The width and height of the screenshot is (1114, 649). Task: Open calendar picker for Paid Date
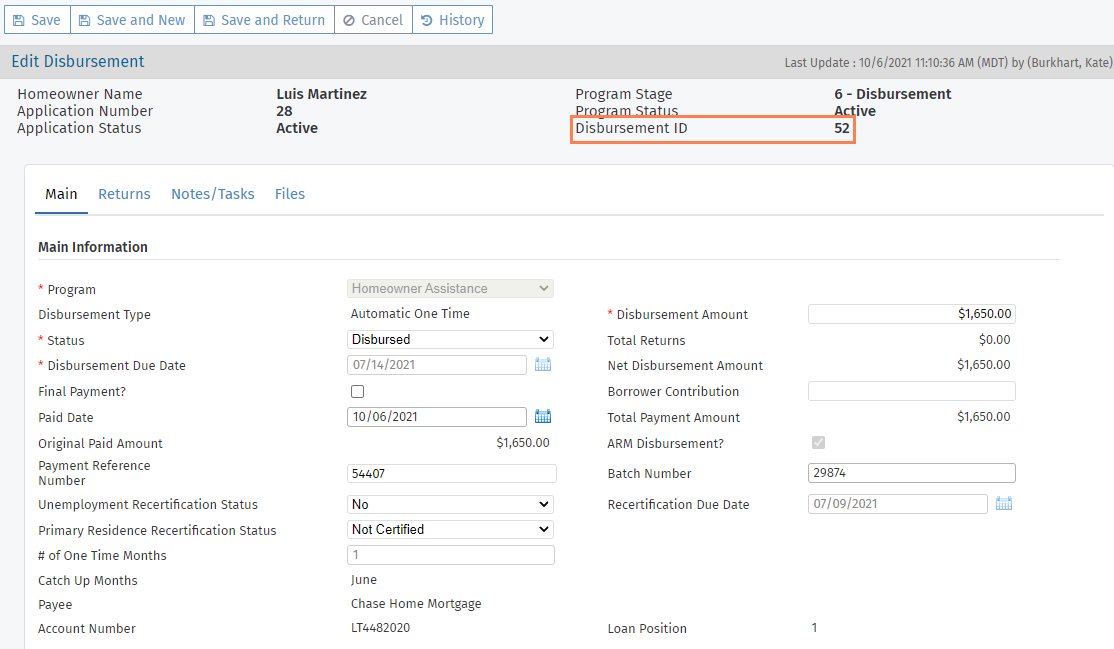[543, 416]
